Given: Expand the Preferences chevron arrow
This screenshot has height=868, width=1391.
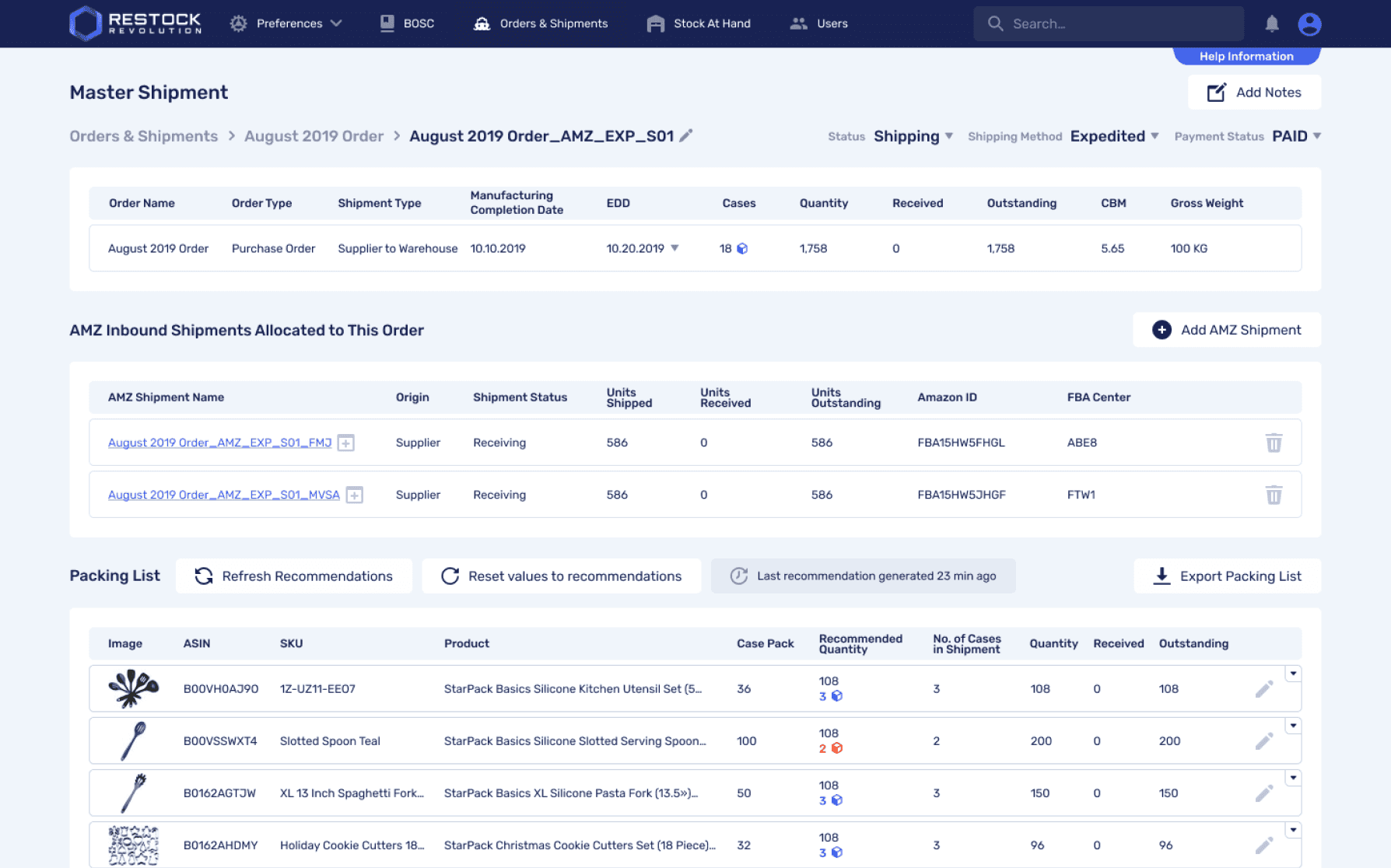Looking at the screenshot, I should click(336, 23).
